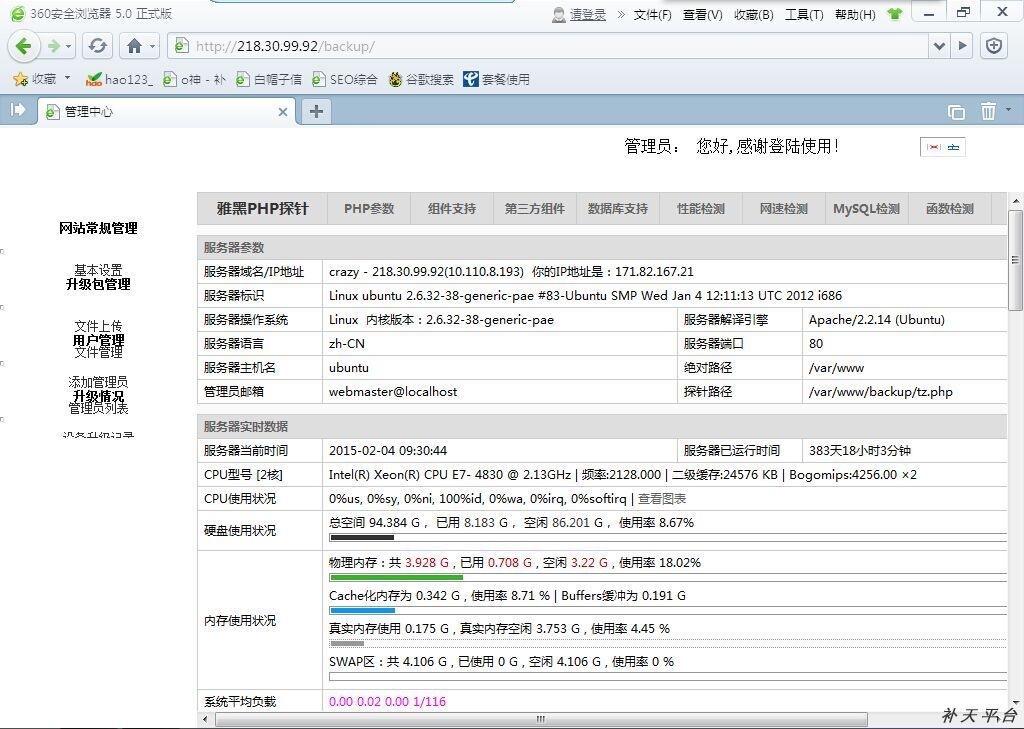The image size is (1024, 729).
Task: Go to the home page icon
Action: (x=135, y=46)
